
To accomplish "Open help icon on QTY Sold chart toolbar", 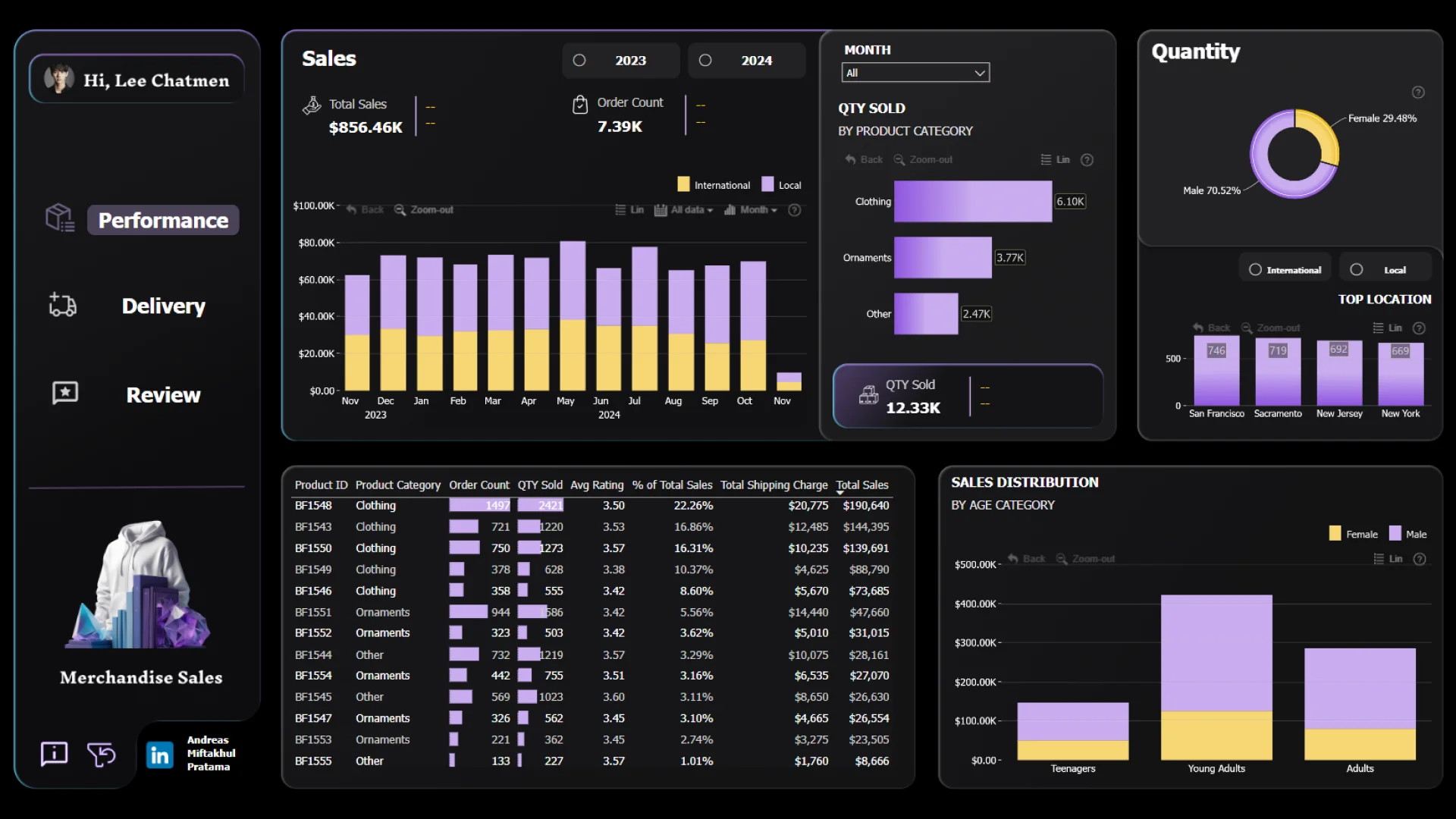I will click(1087, 160).
